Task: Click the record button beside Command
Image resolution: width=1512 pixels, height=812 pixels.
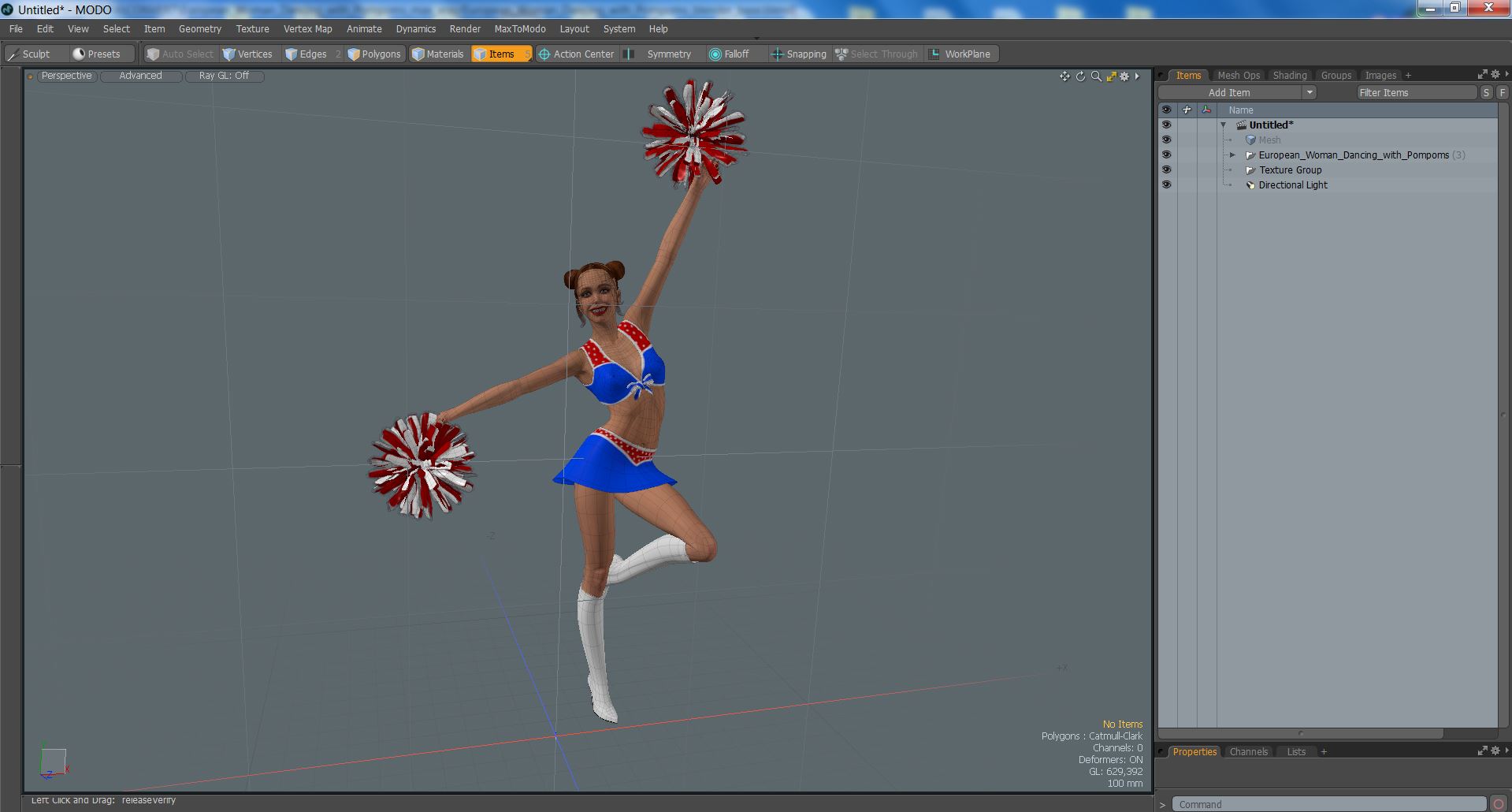Action: point(1498,804)
